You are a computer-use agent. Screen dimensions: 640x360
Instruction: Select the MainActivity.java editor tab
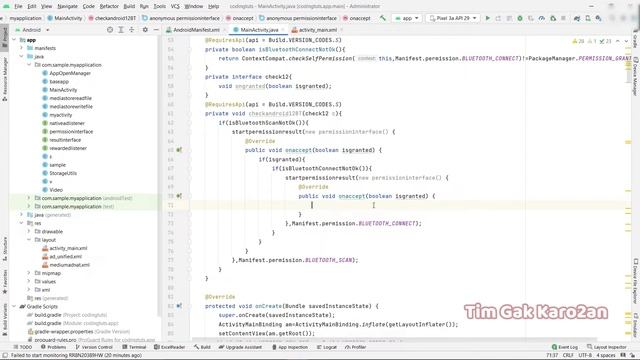[x=256, y=30]
